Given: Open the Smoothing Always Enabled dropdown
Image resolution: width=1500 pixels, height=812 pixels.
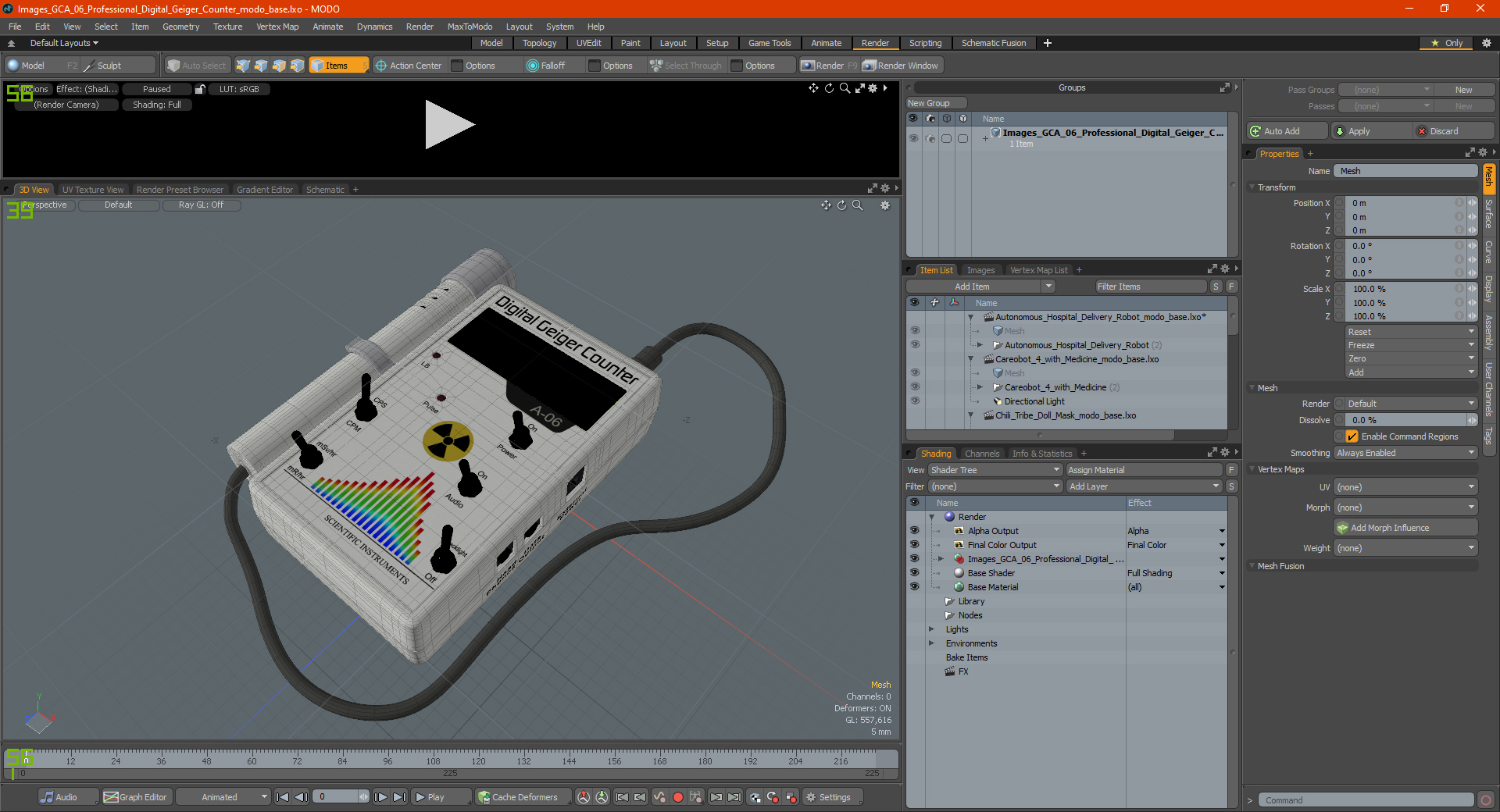Looking at the screenshot, I should point(1405,453).
